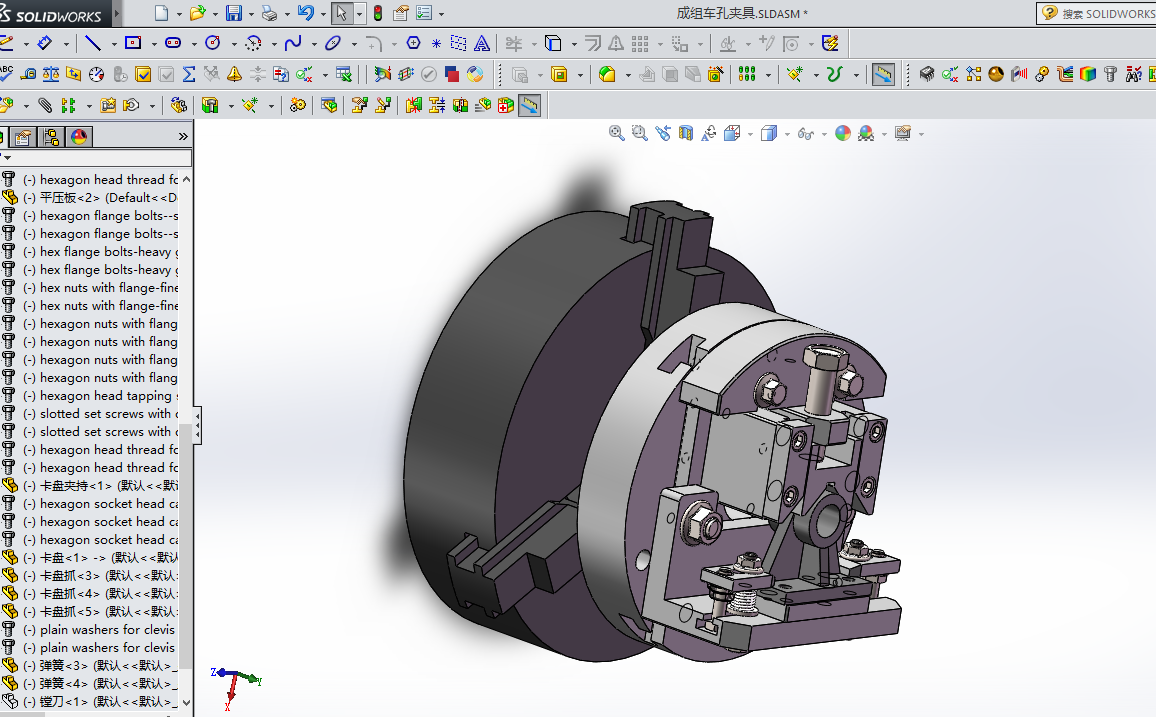Open the DisplayManager color-ball tab
The width and height of the screenshot is (1156, 717).
[x=79, y=137]
